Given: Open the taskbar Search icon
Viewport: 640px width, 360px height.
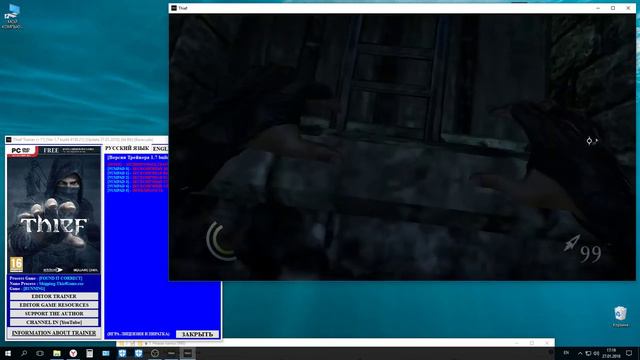Looking at the screenshot, I should [x=24, y=353].
